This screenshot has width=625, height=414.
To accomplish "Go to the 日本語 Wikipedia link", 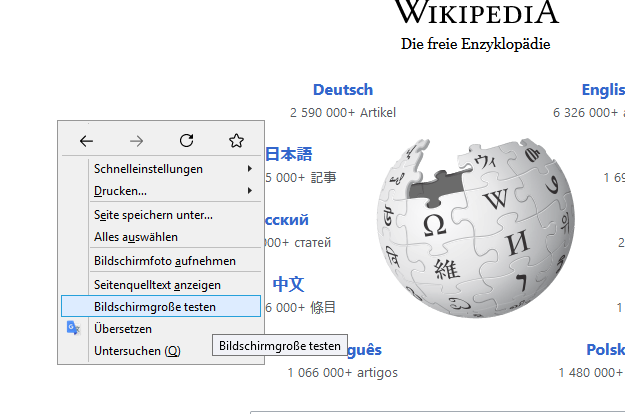I will 288,155.
